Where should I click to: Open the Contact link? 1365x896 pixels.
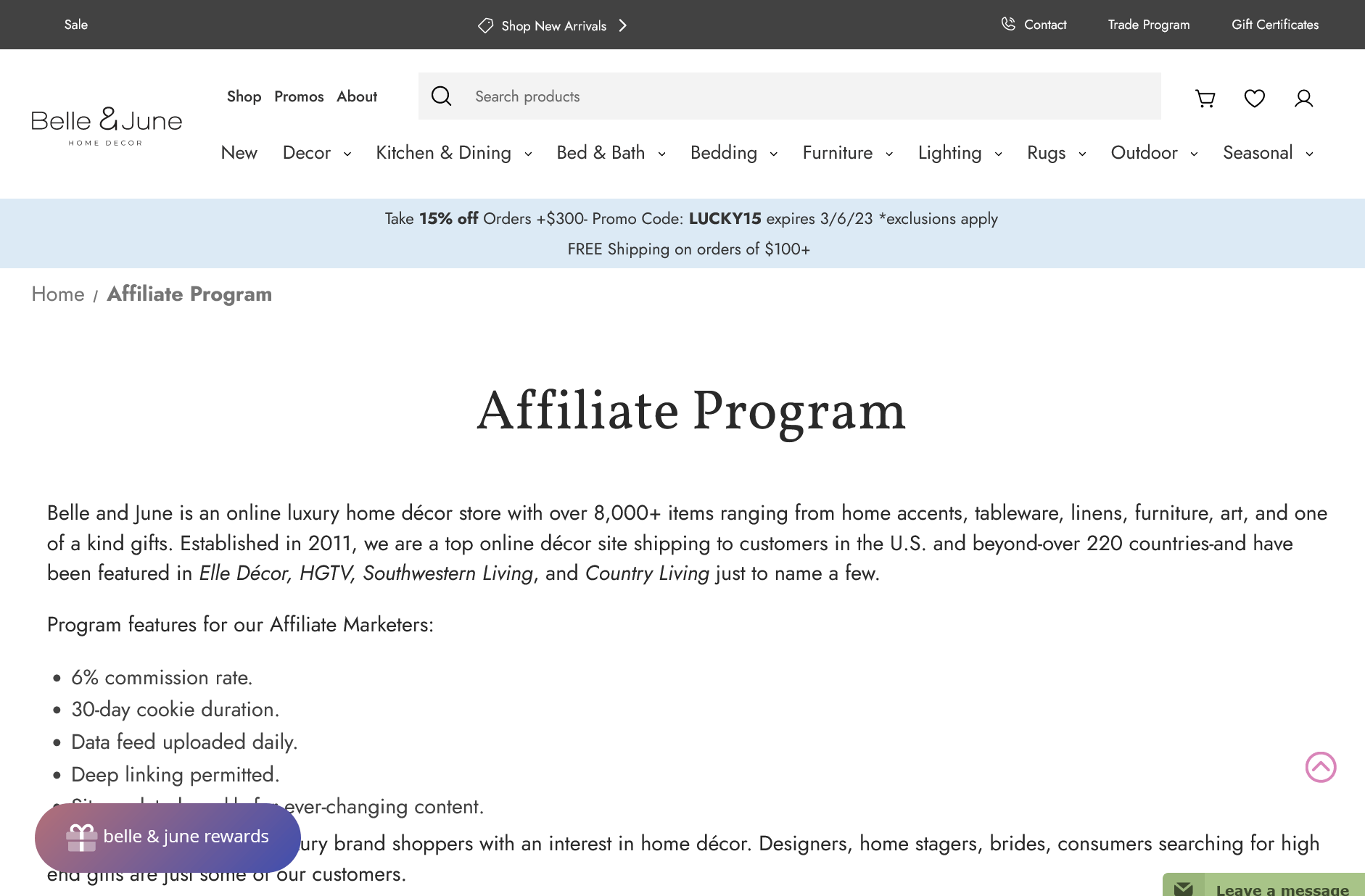[1045, 25]
